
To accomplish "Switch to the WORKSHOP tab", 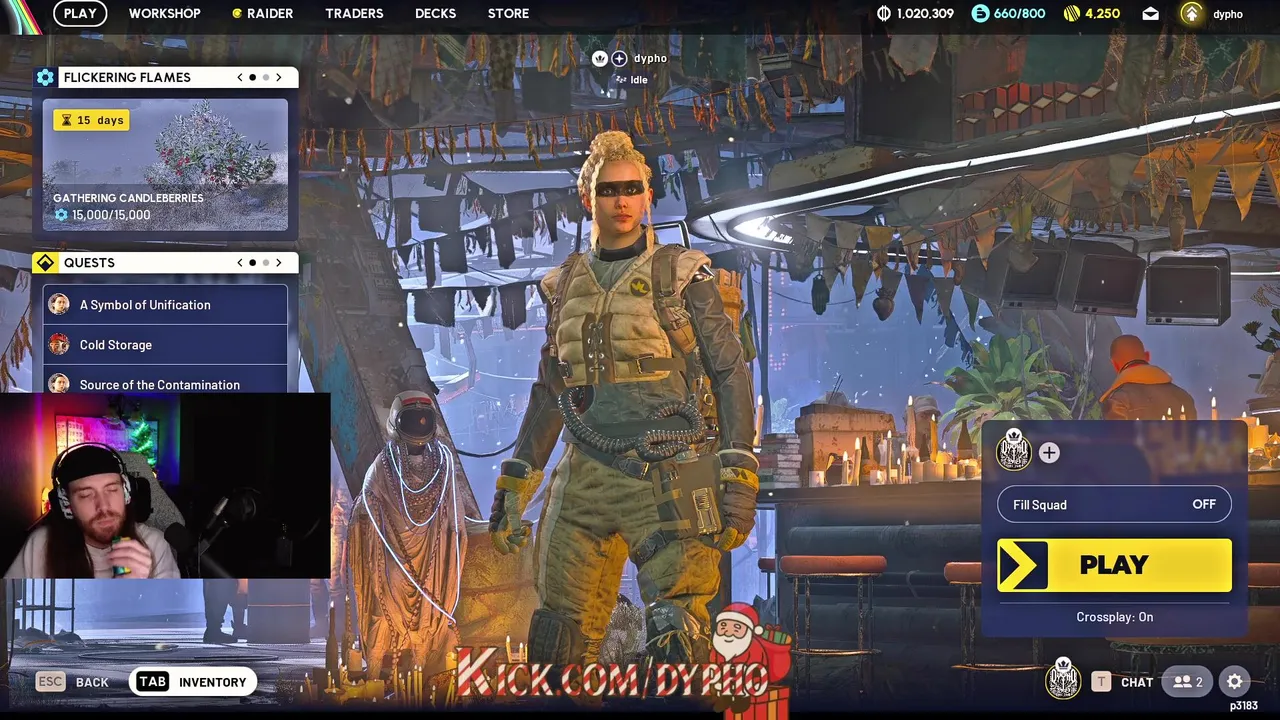I will (x=165, y=13).
